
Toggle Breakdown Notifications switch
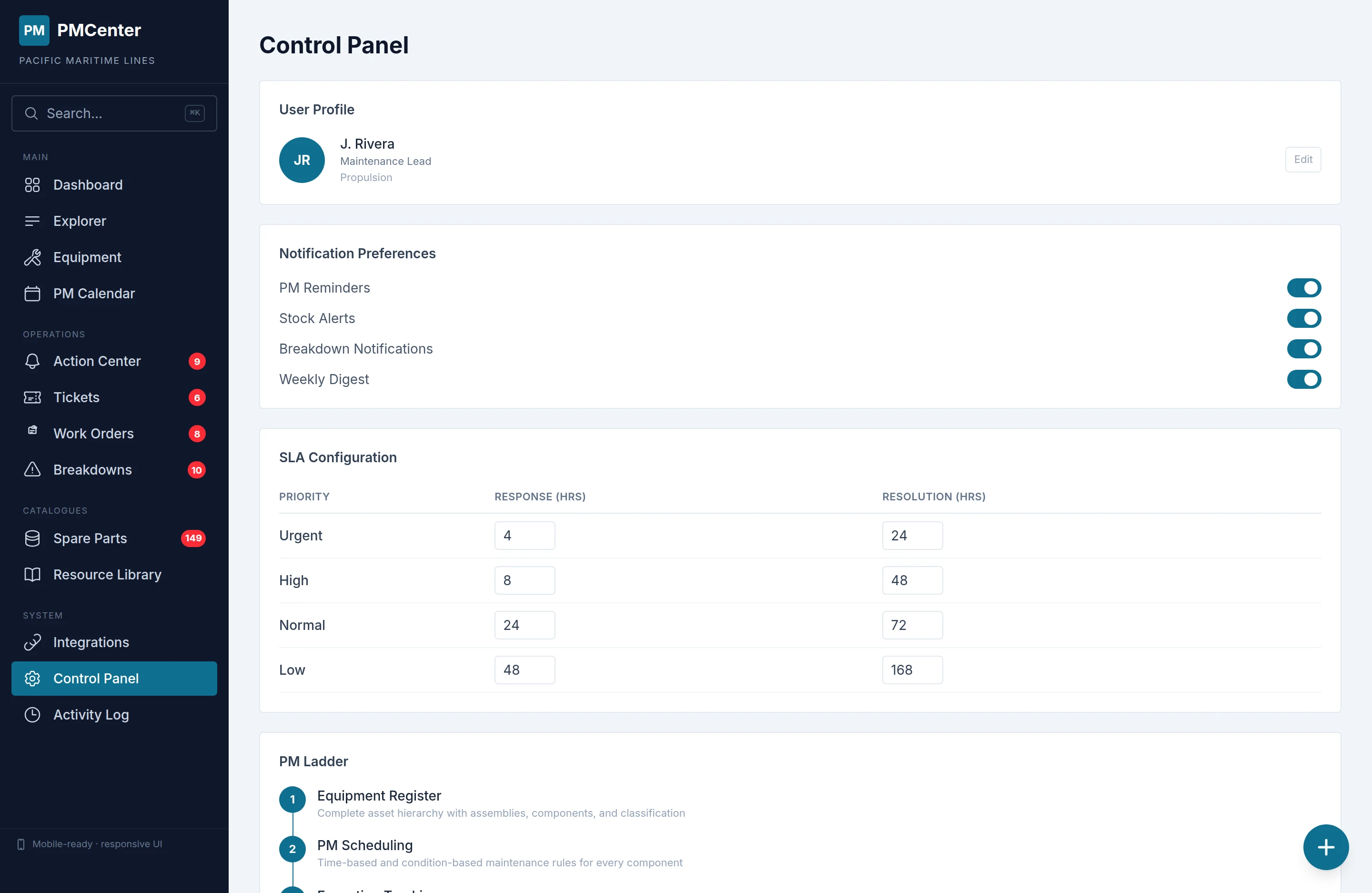pos(1303,349)
